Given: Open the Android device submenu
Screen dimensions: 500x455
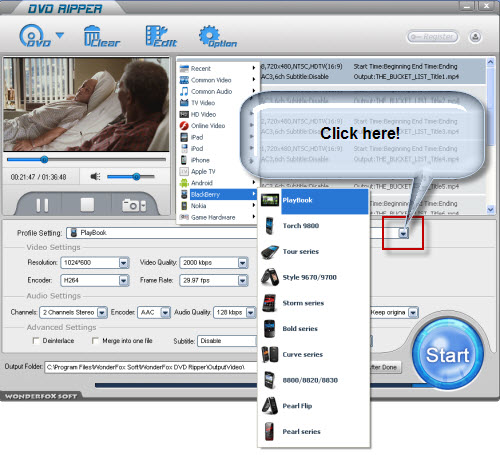Looking at the screenshot, I should (217, 183).
